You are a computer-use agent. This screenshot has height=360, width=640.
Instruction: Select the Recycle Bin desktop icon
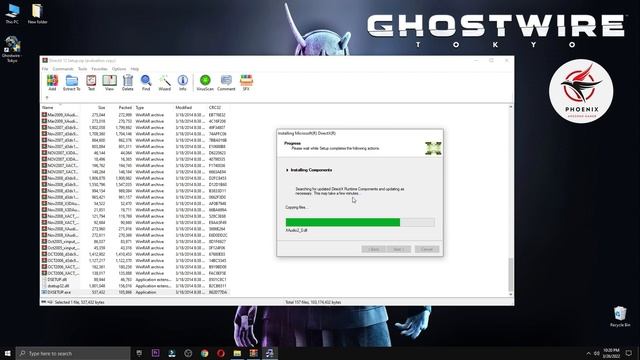click(x=620, y=316)
